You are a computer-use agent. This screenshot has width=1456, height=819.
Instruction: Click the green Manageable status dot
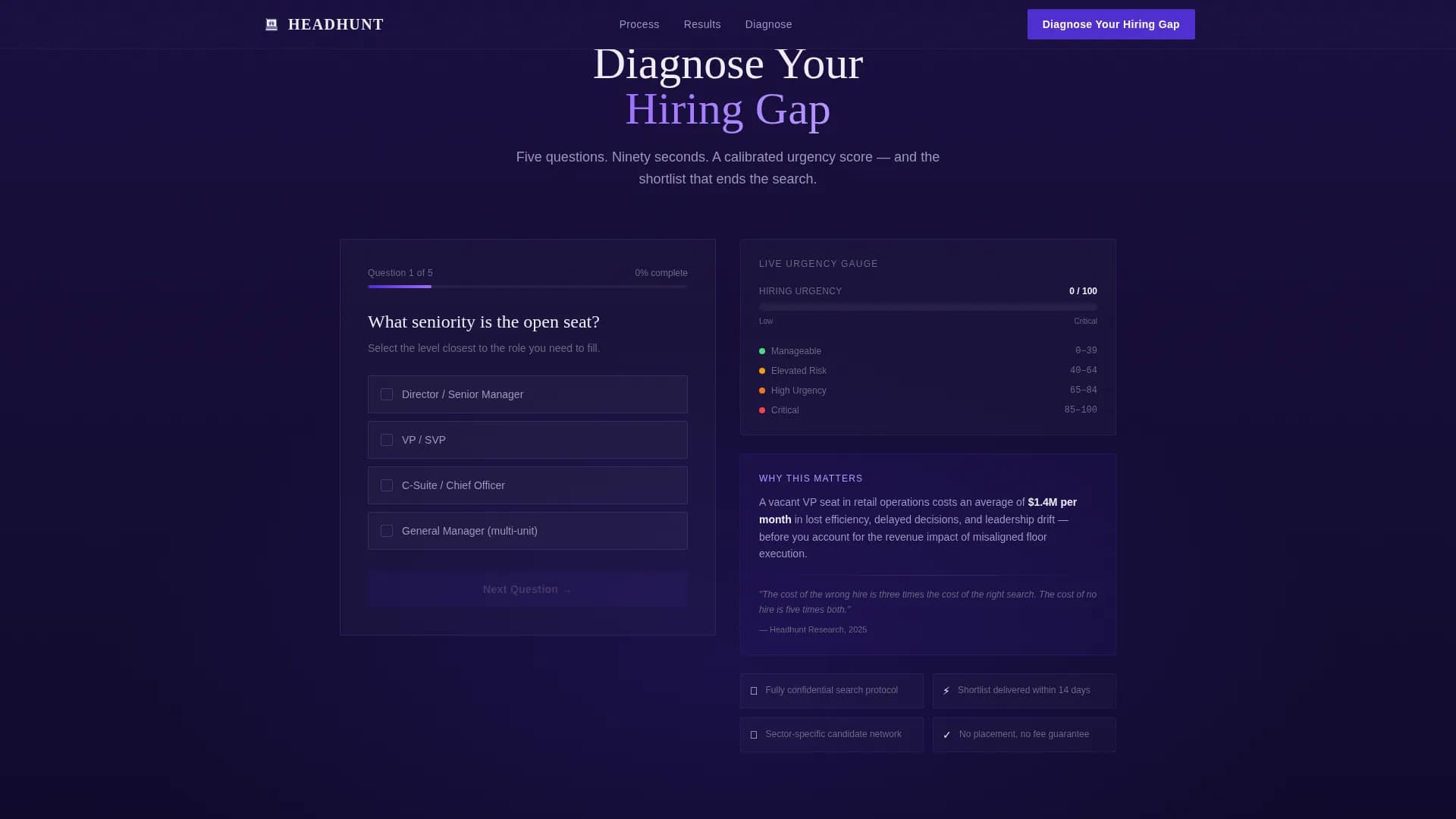[x=762, y=351]
